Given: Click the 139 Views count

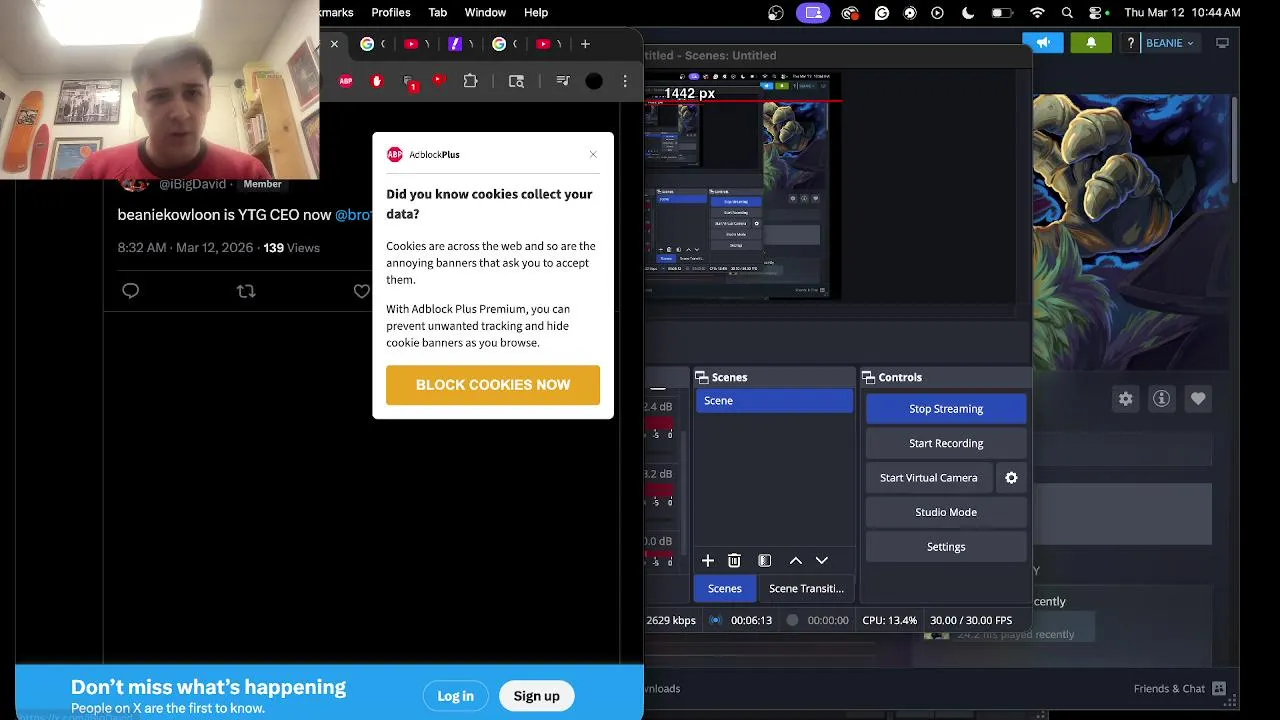Looking at the screenshot, I should coord(291,248).
